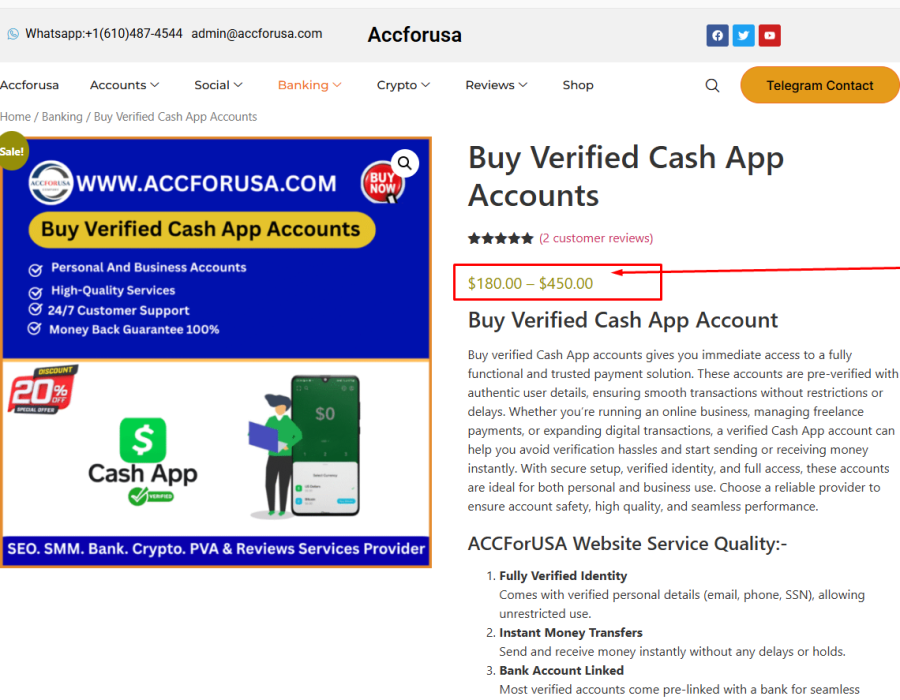This screenshot has width=900, height=700.
Task: Click the Banking breadcrumb link
Action: [62, 116]
